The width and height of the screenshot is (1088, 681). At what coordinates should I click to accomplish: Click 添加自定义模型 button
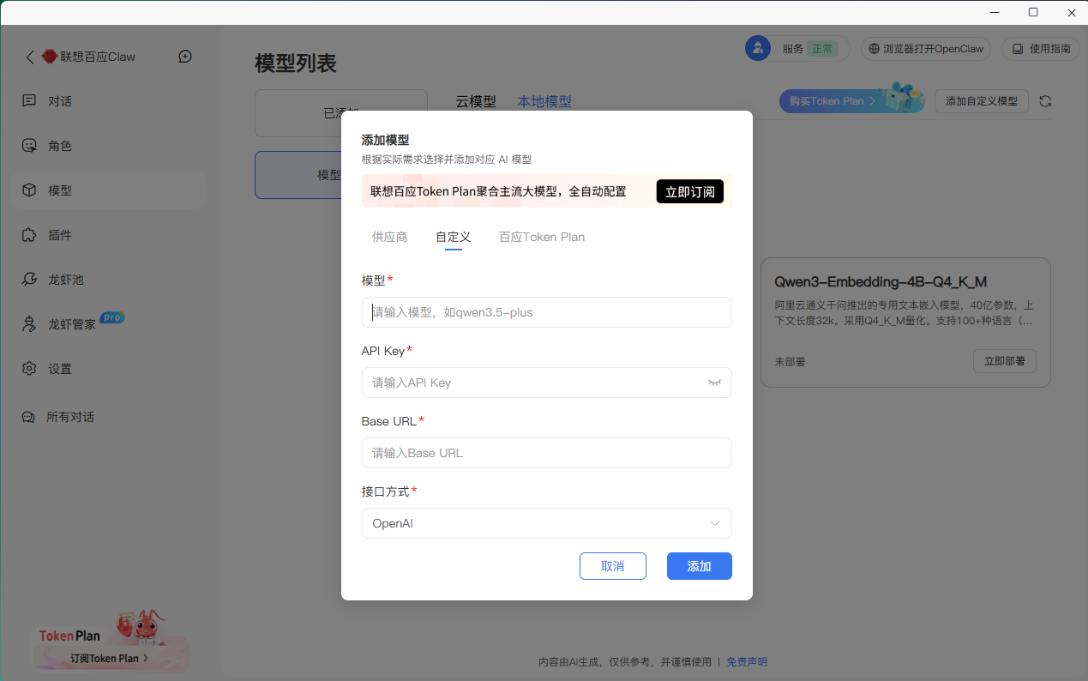coord(981,101)
